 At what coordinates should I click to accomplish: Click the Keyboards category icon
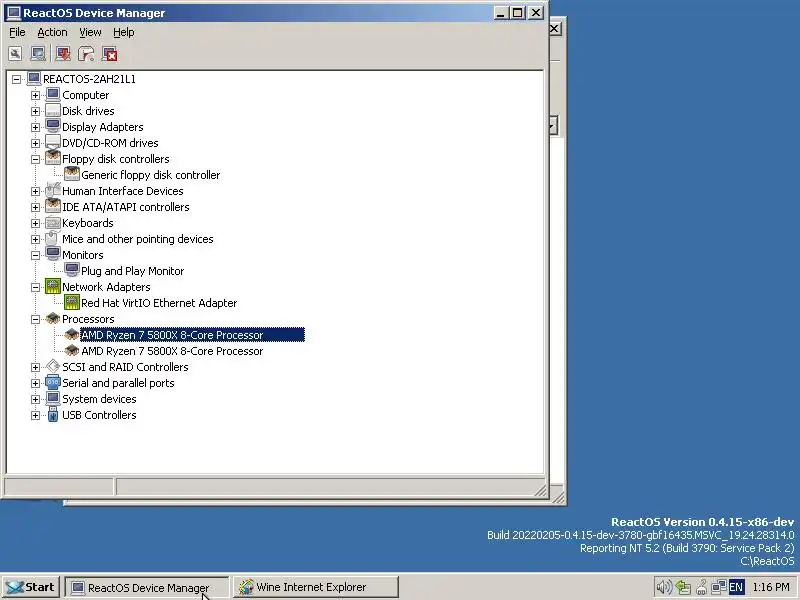coord(53,222)
